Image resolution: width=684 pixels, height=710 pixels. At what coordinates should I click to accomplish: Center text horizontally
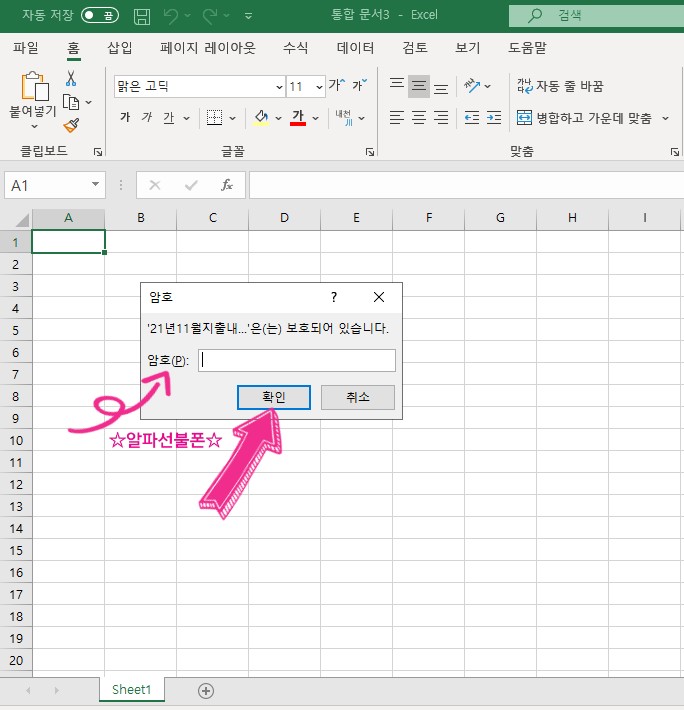click(x=419, y=118)
